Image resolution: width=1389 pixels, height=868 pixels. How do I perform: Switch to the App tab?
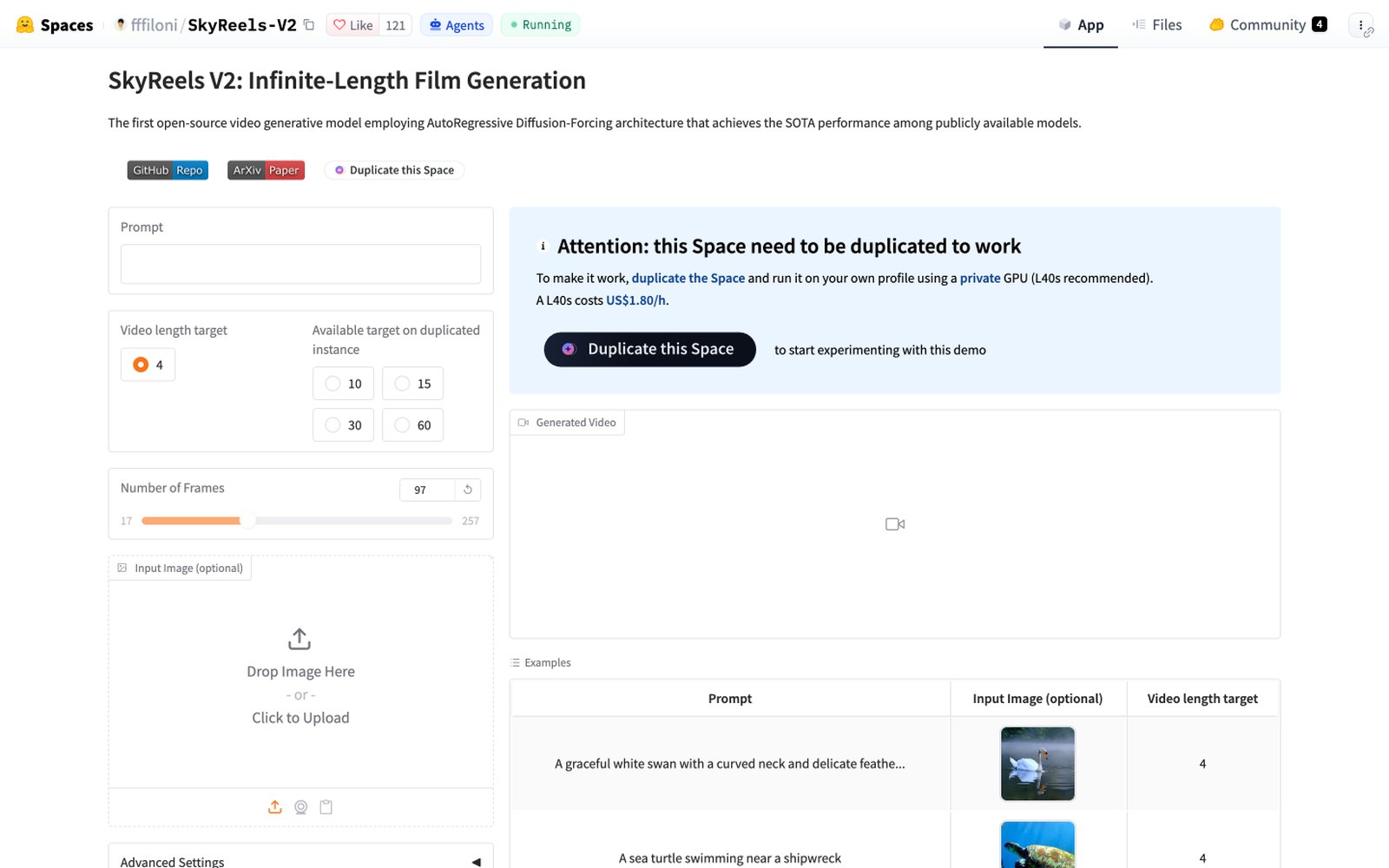point(1081,25)
